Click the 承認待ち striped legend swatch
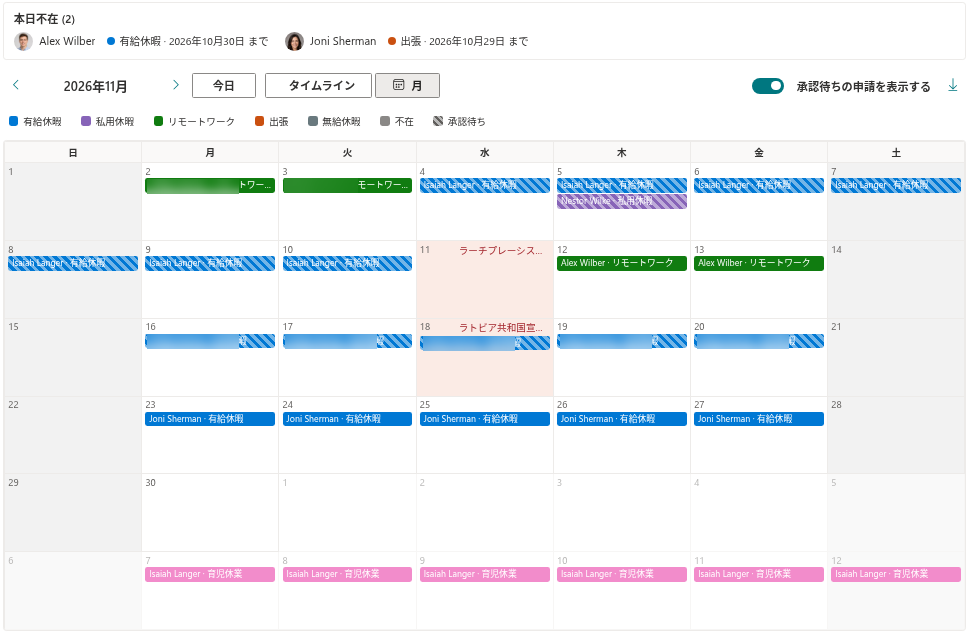 [x=438, y=121]
